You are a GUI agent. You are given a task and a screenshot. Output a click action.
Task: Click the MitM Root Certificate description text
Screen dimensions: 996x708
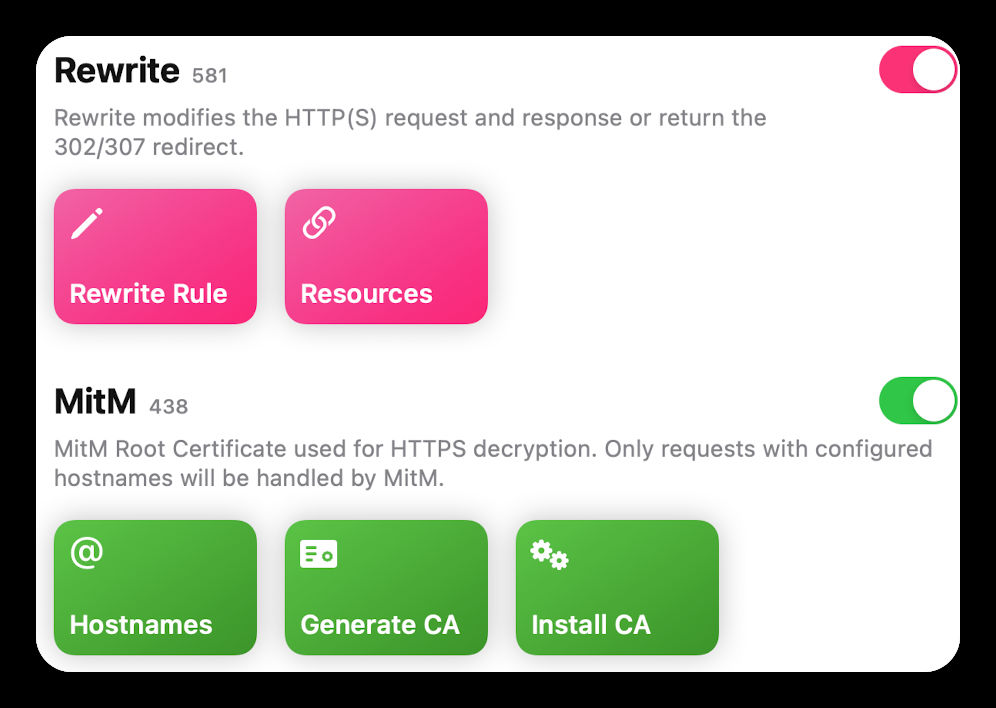point(492,463)
